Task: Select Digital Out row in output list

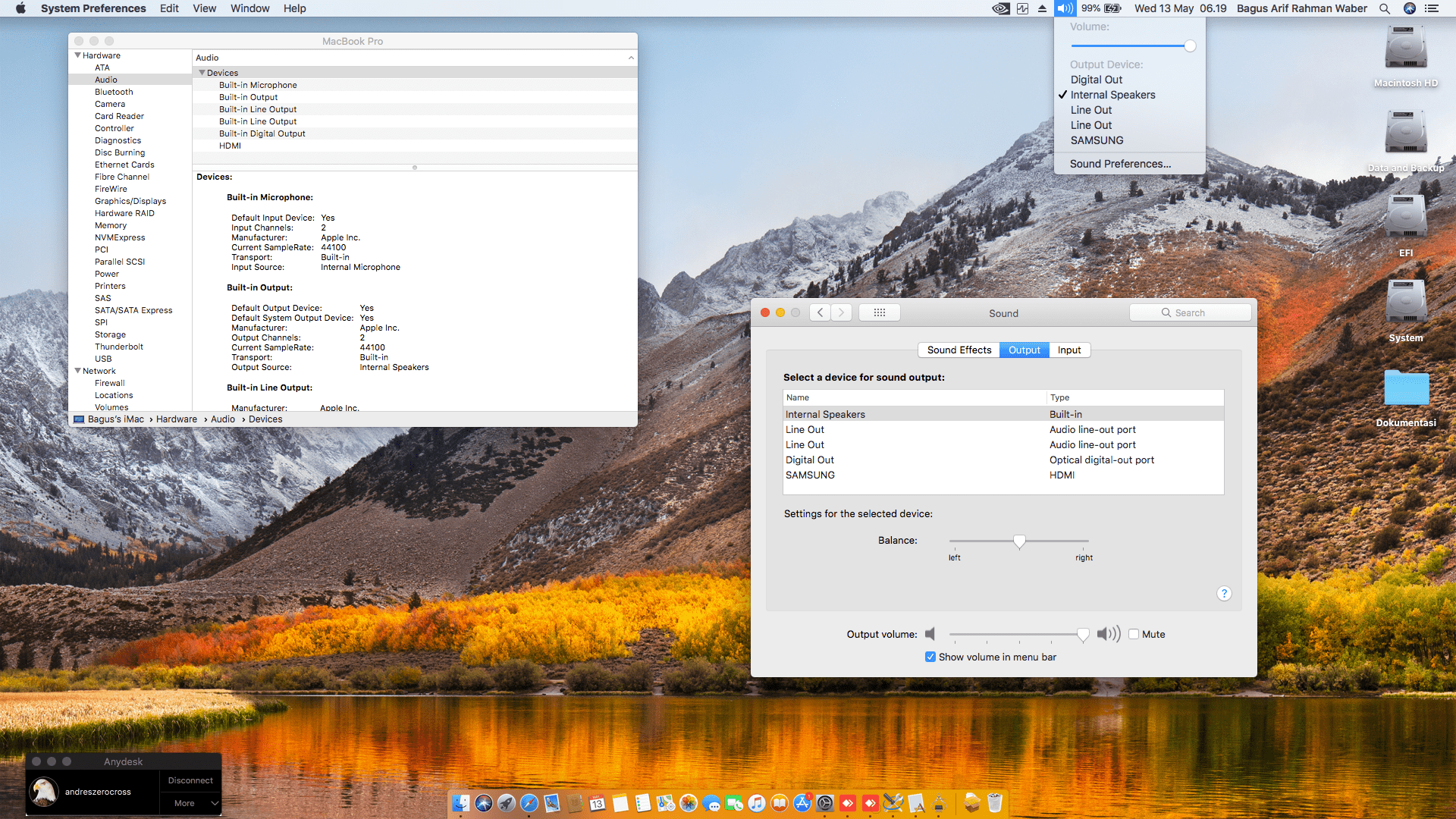Action: click(1003, 460)
